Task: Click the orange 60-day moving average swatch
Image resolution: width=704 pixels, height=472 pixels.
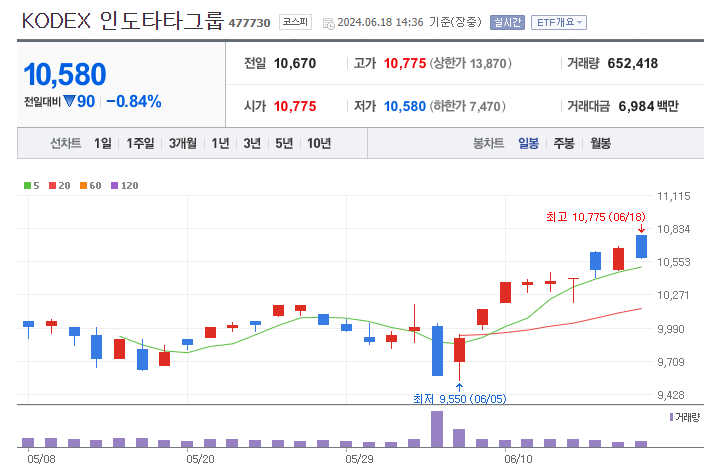Action: (84, 185)
